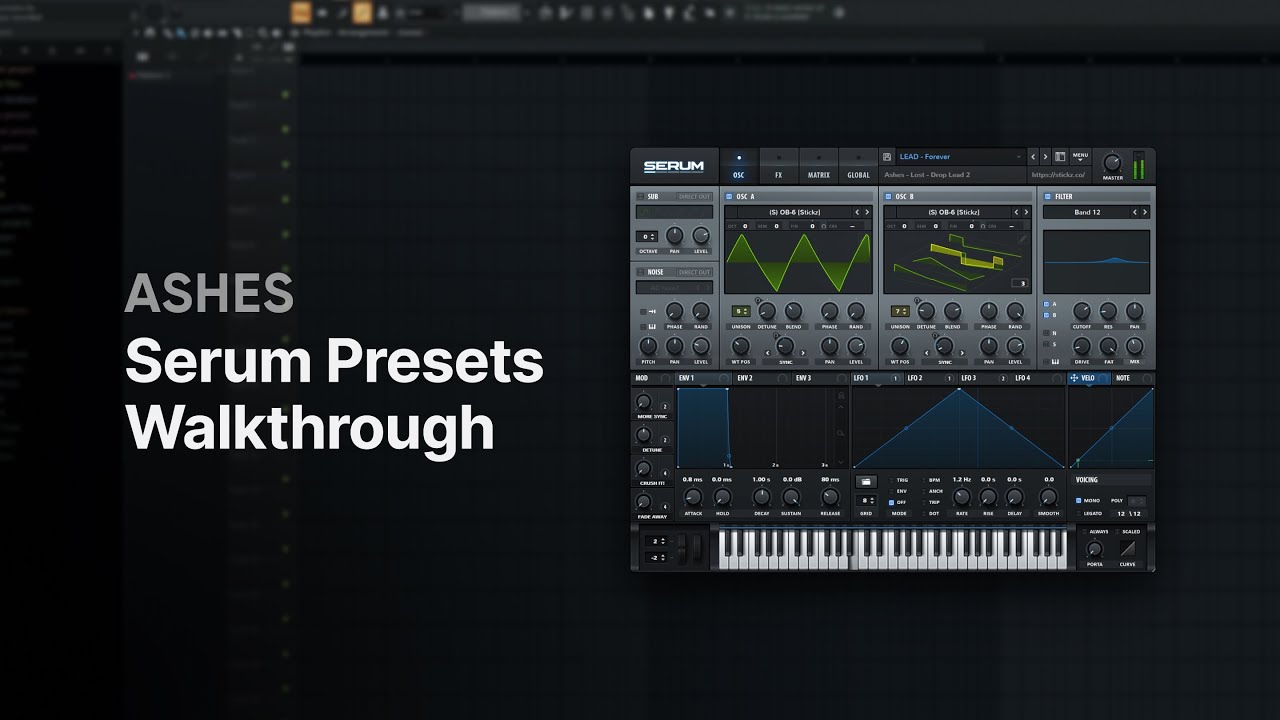
Task: Enable the NOISE oscillator
Action: 641,272
